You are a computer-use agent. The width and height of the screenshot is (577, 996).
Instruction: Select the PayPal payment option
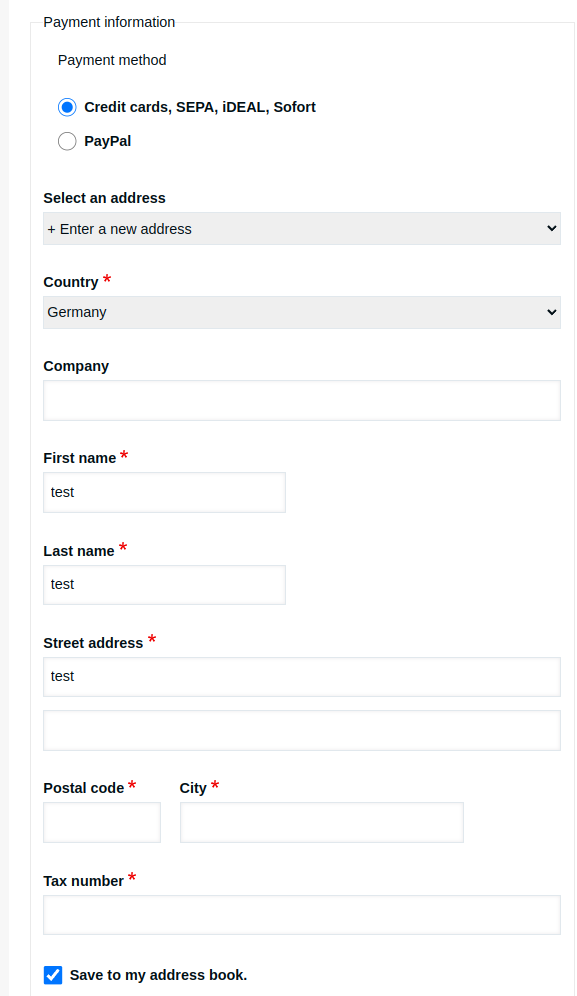click(x=67, y=141)
